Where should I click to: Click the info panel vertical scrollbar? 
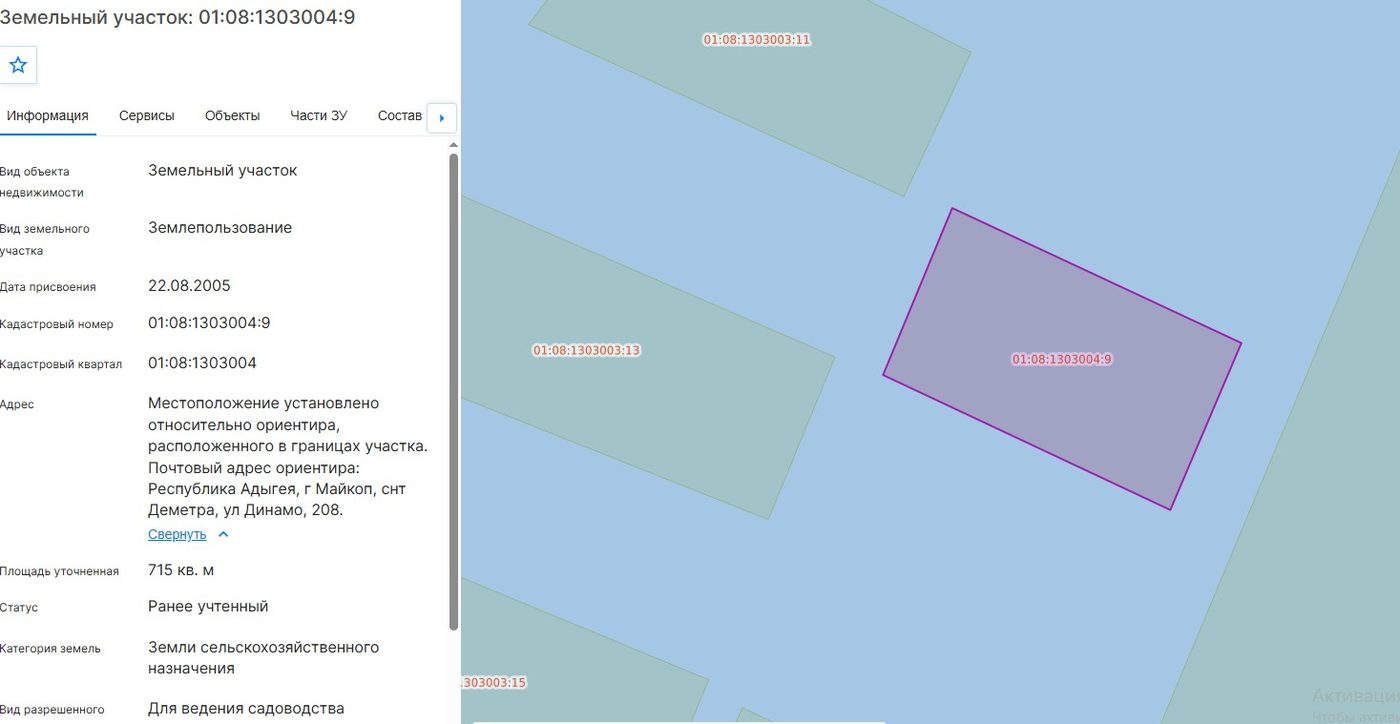coord(454,390)
